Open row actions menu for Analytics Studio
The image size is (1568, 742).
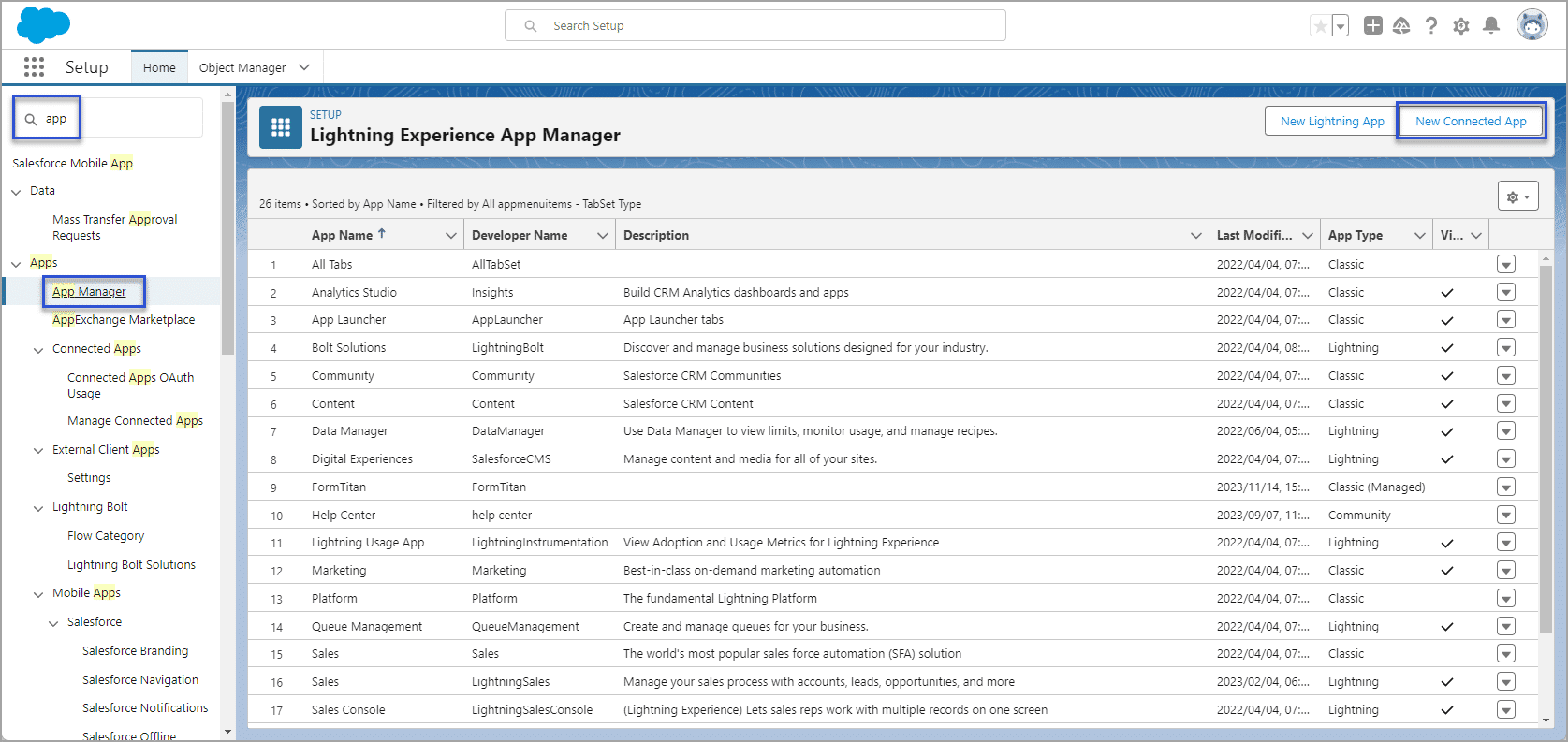tap(1505, 292)
